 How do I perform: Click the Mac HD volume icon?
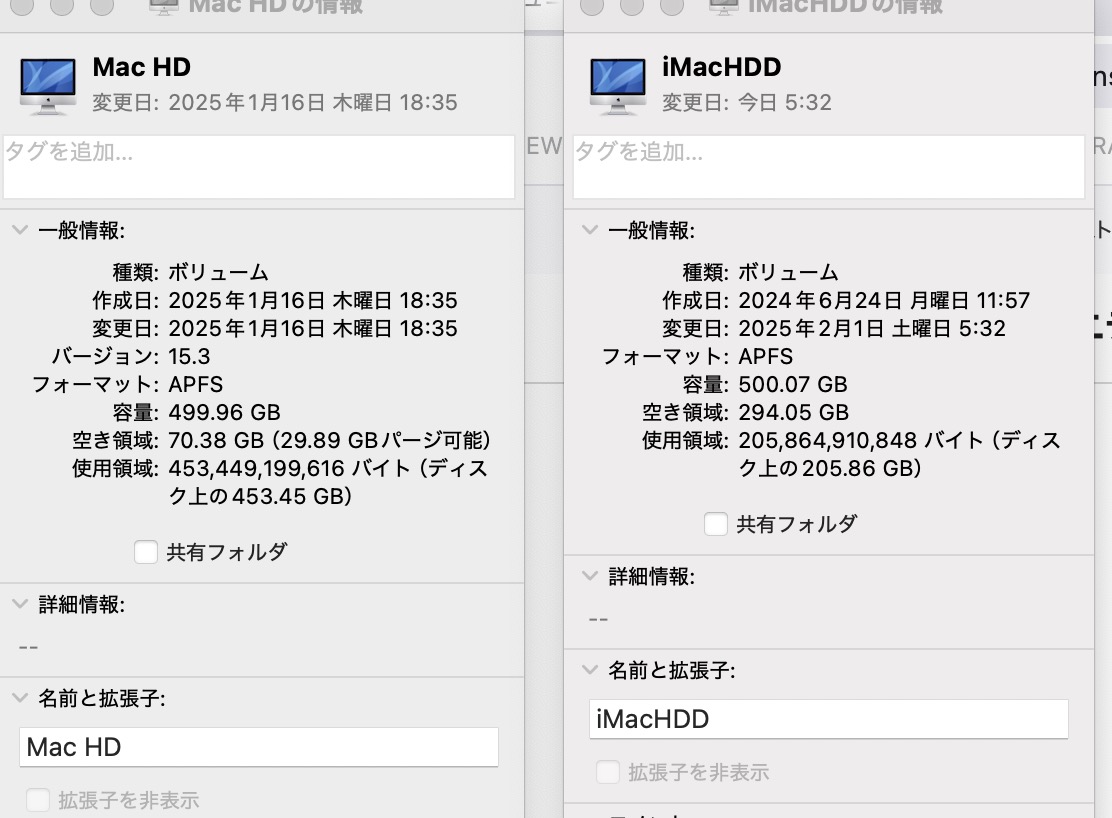48,86
